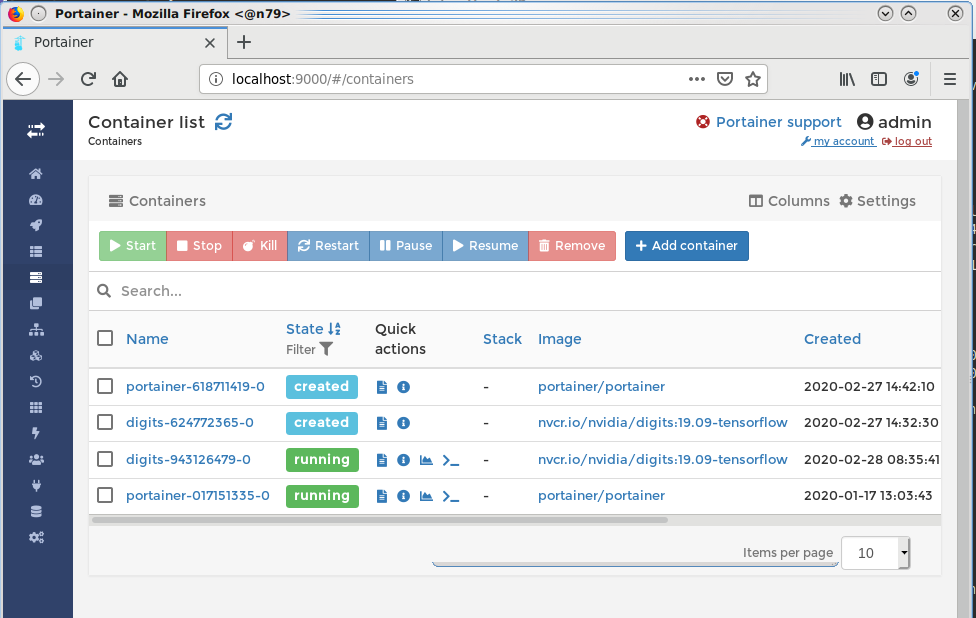Open Settings cogs icon in sidebar
976x618 pixels.
tap(36, 537)
